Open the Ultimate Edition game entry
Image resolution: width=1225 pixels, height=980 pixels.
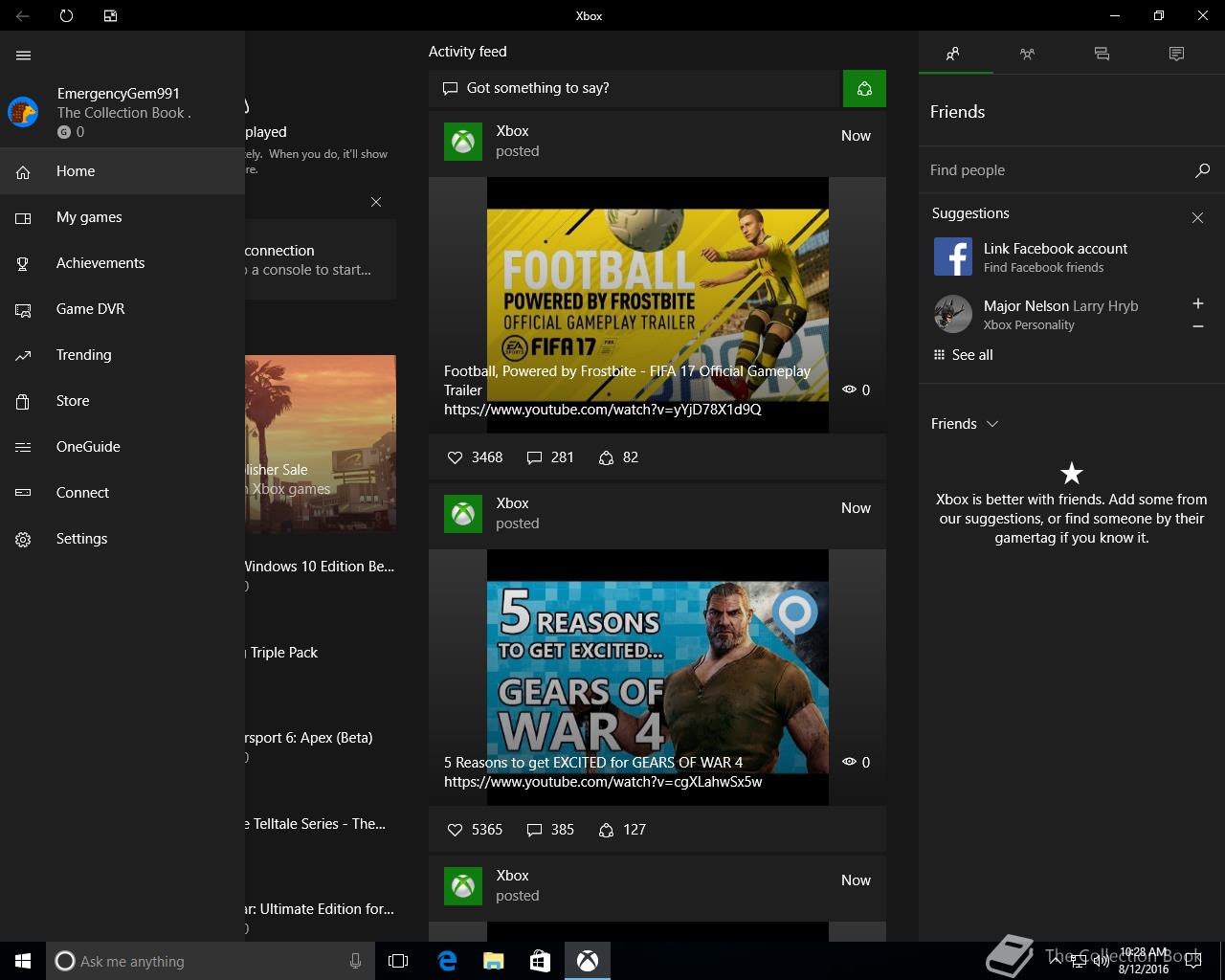click(320, 917)
